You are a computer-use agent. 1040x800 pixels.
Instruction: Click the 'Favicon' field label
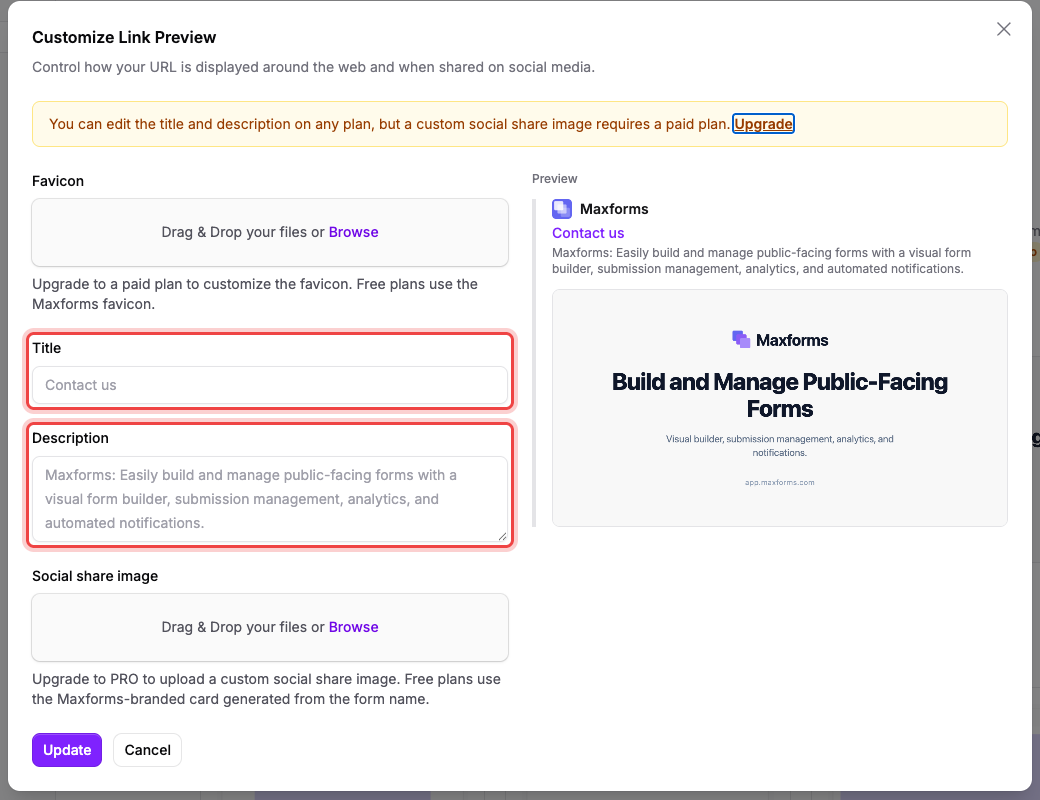[x=58, y=181]
